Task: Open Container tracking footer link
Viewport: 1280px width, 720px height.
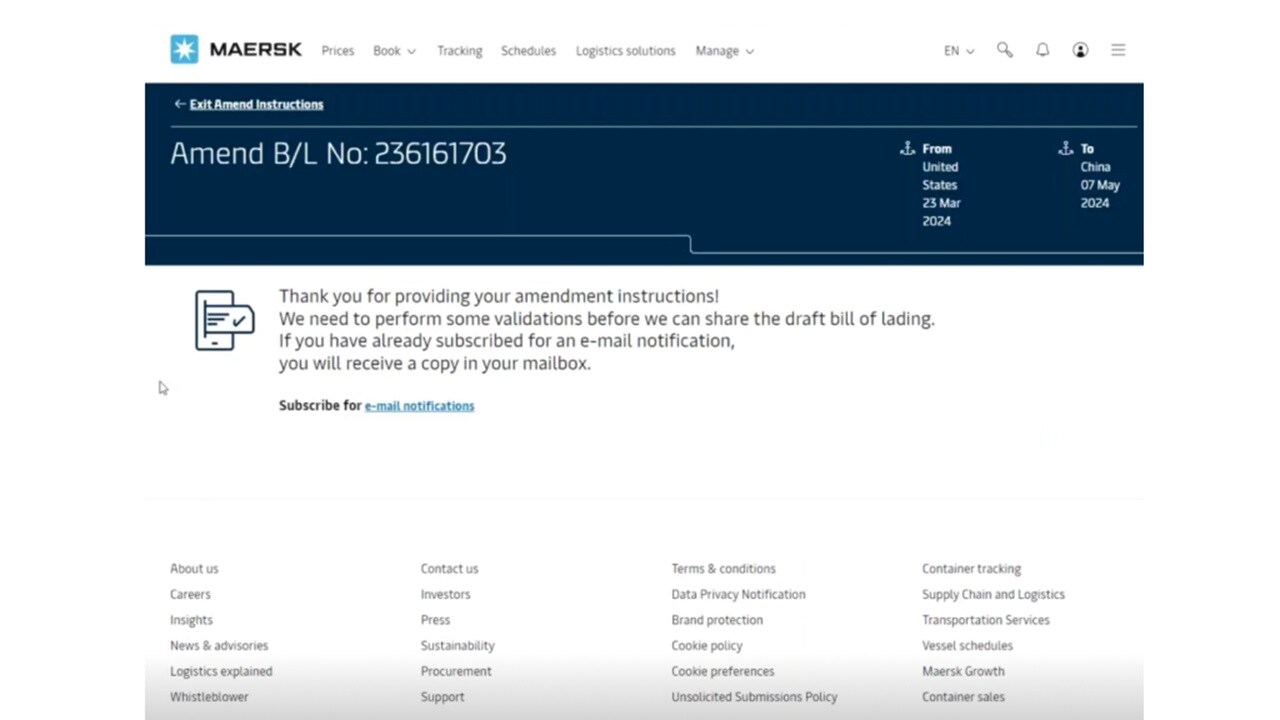Action: tap(971, 569)
